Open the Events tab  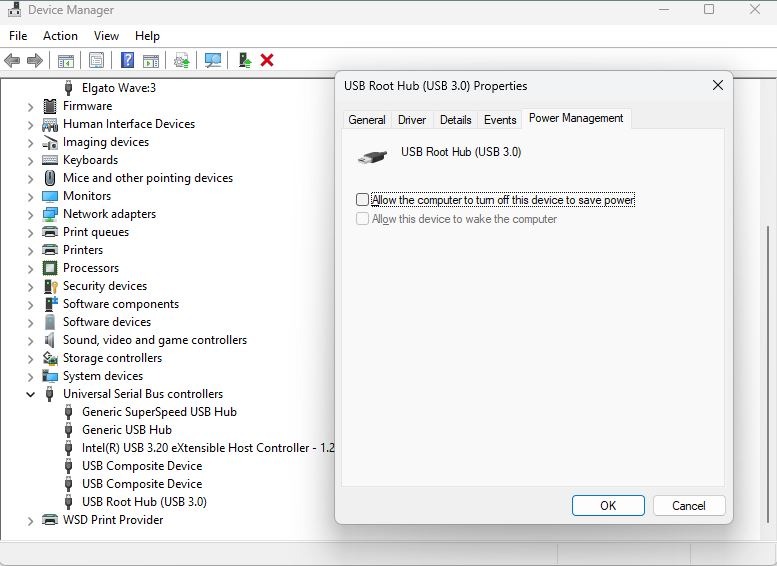500,119
